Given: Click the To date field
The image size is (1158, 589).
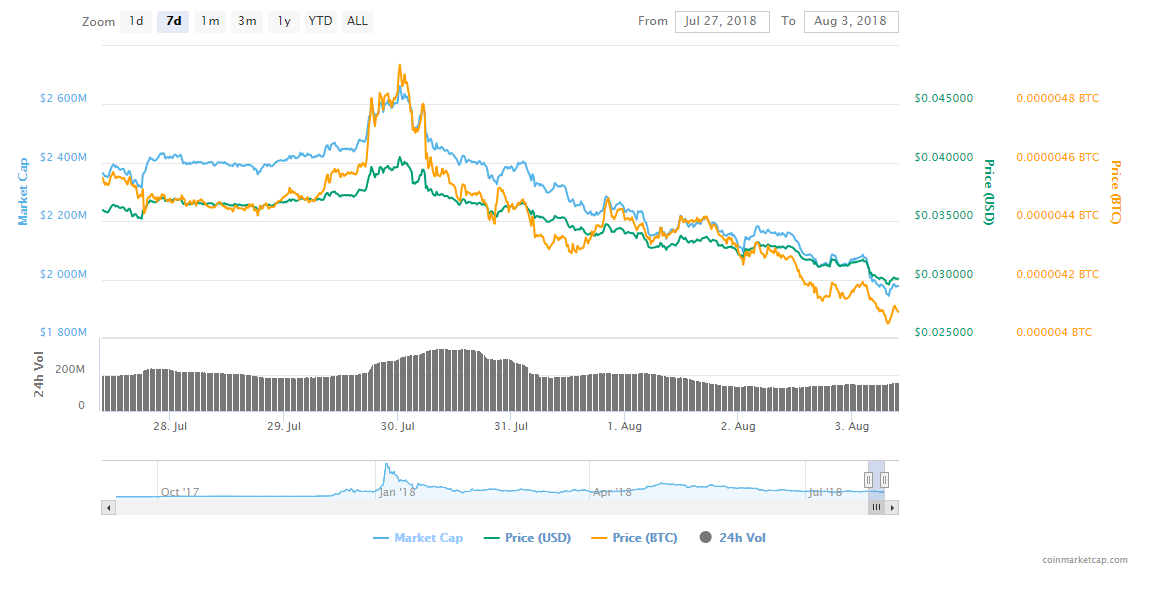Looking at the screenshot, I should tap(850, 21).
